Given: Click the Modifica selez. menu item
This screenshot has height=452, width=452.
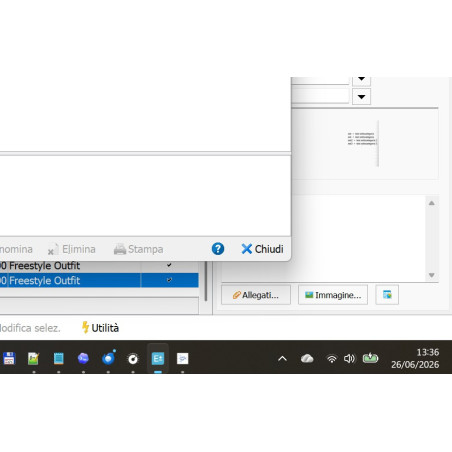Looking at the screenshot, I should 30,328.
